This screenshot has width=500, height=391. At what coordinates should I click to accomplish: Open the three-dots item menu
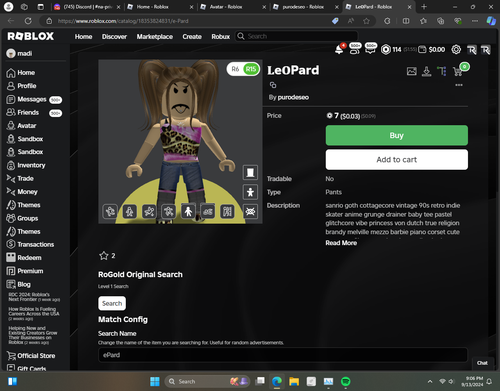pyautogui.click(x=459, y=85)
